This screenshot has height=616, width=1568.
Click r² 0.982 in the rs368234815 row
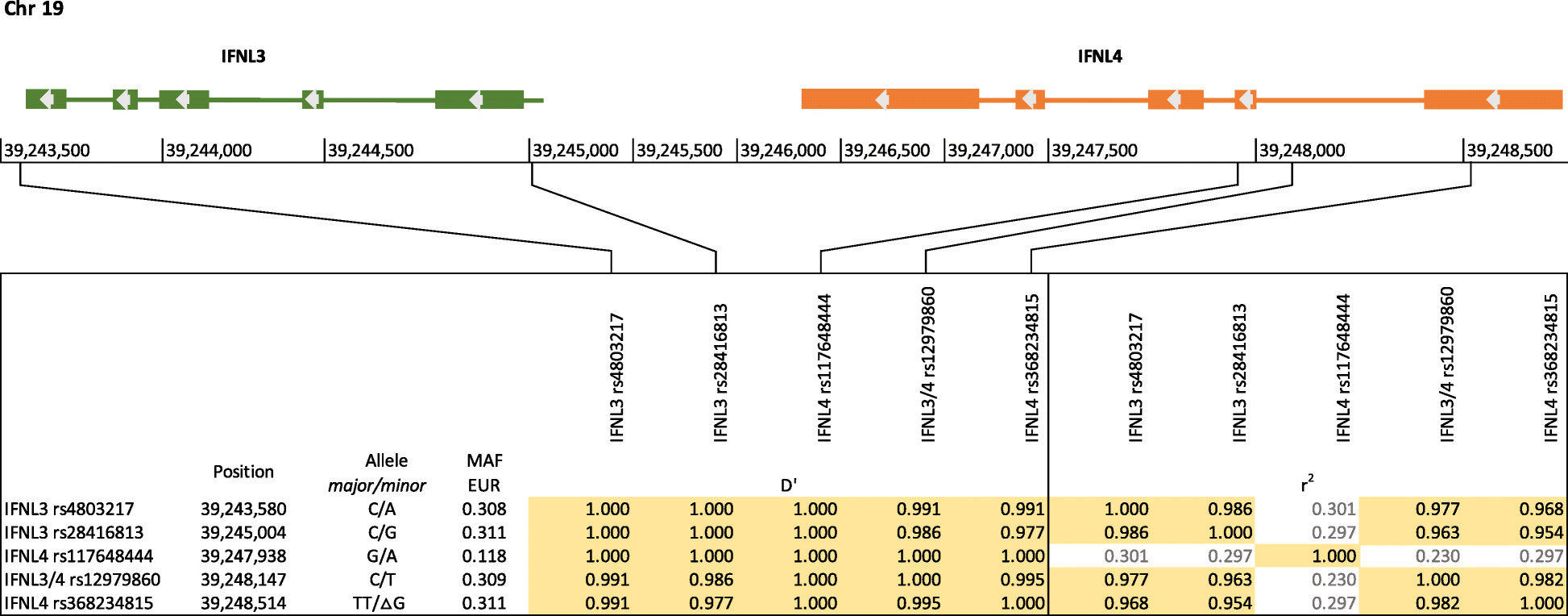tap(1437, 603)
